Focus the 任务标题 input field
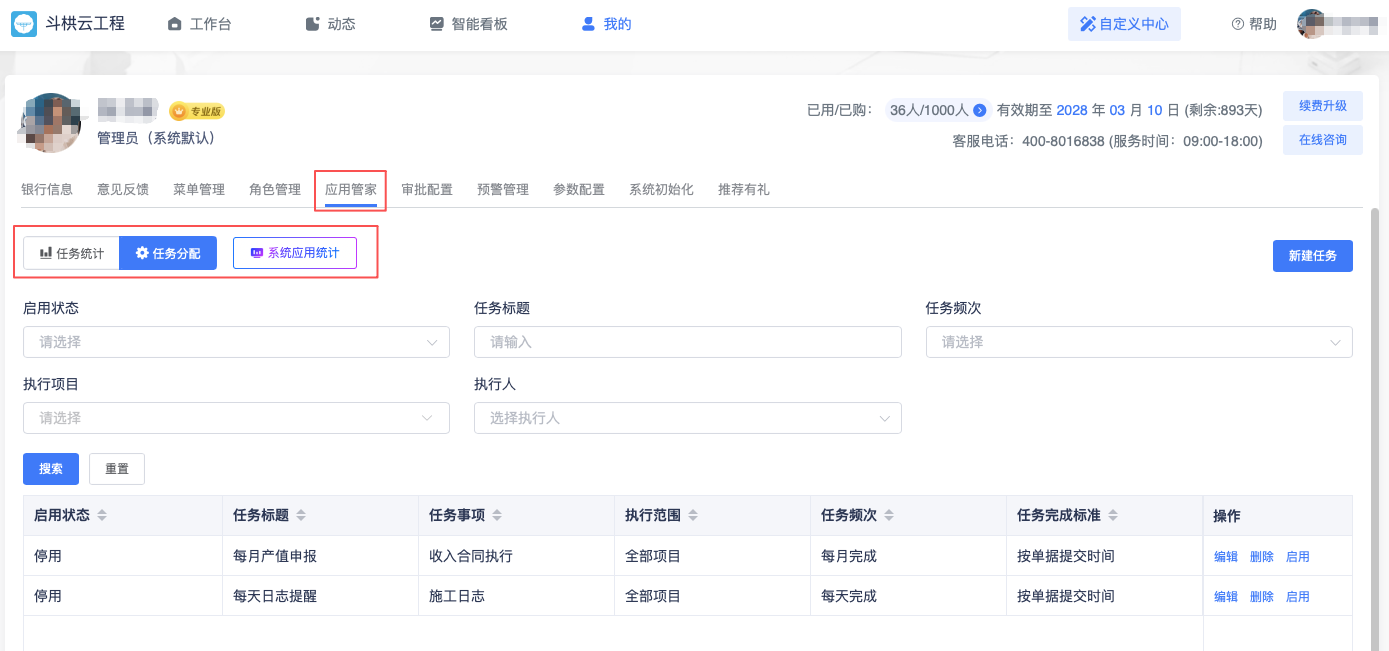 [x=687, y=342]
